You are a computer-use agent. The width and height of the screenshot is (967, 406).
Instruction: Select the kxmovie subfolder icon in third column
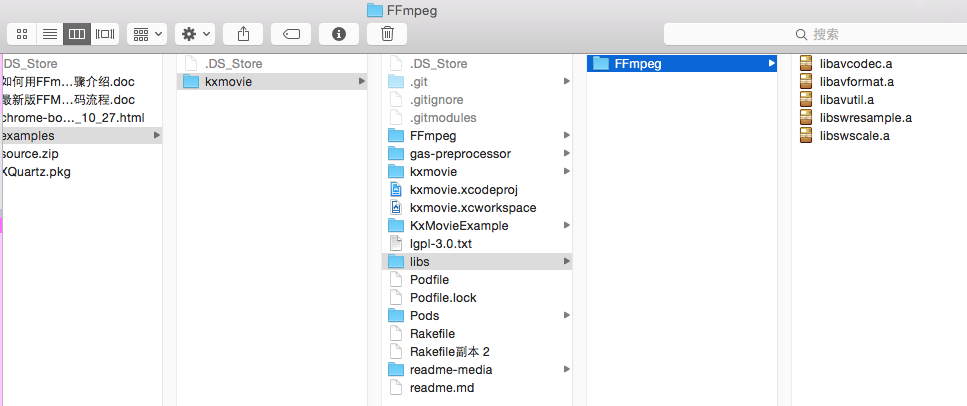point(396,172)
